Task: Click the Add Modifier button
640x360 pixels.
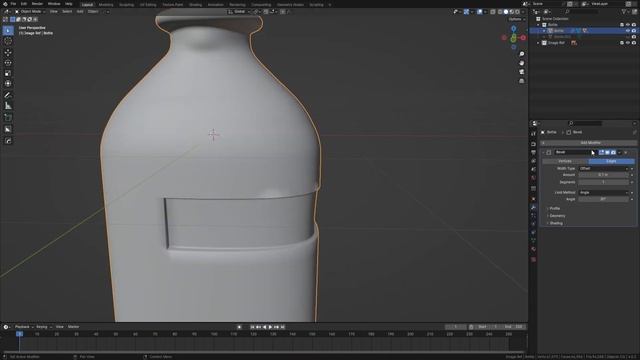Action: click(588, 143)
